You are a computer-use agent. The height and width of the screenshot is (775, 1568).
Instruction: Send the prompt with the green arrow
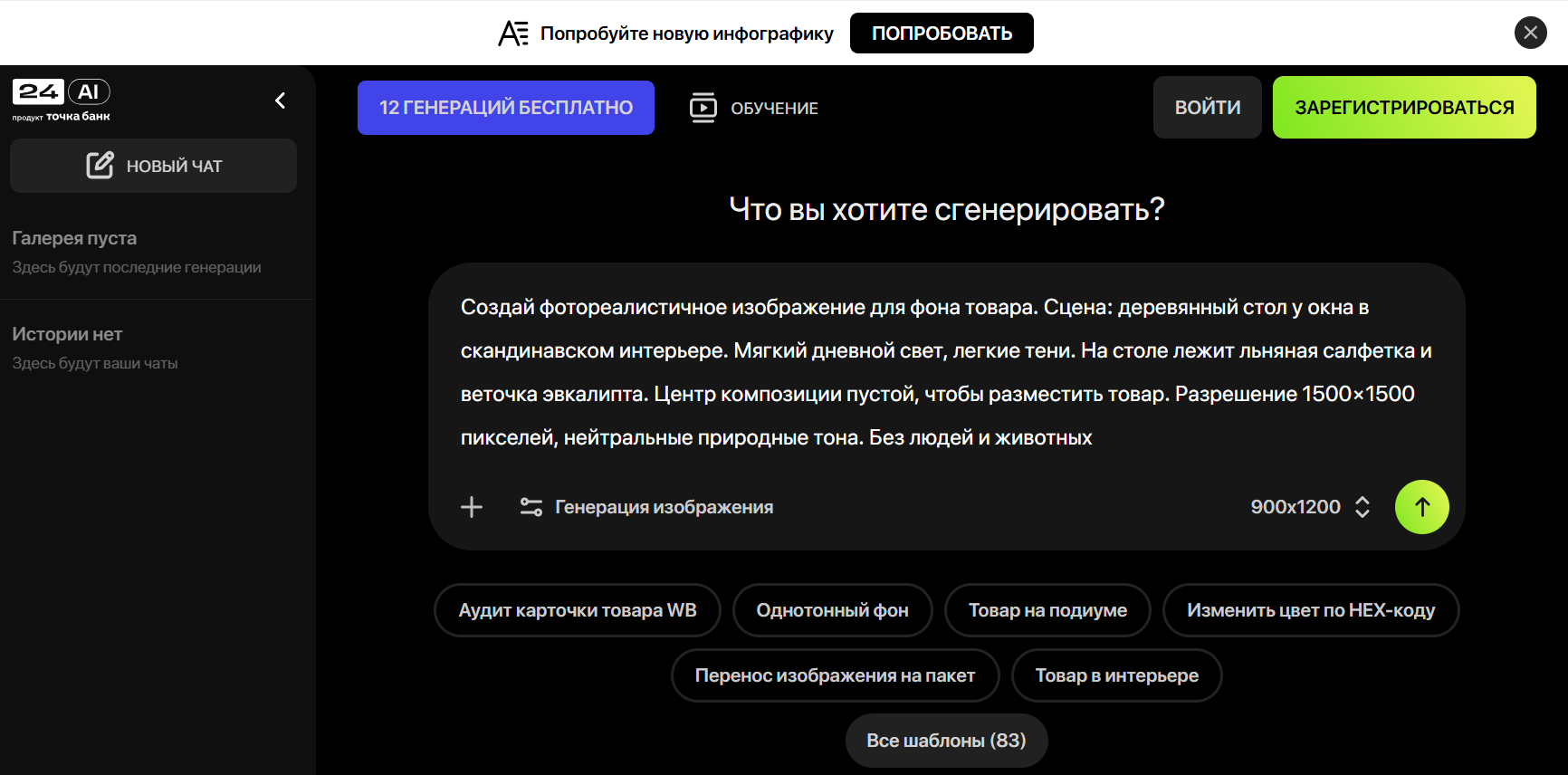click(1421, 507)
